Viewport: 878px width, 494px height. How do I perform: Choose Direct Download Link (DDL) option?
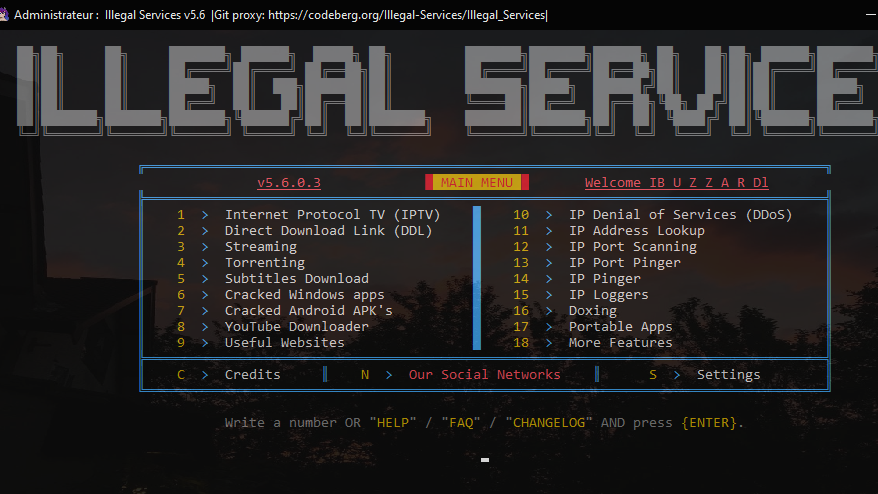(x=329, y=231)
